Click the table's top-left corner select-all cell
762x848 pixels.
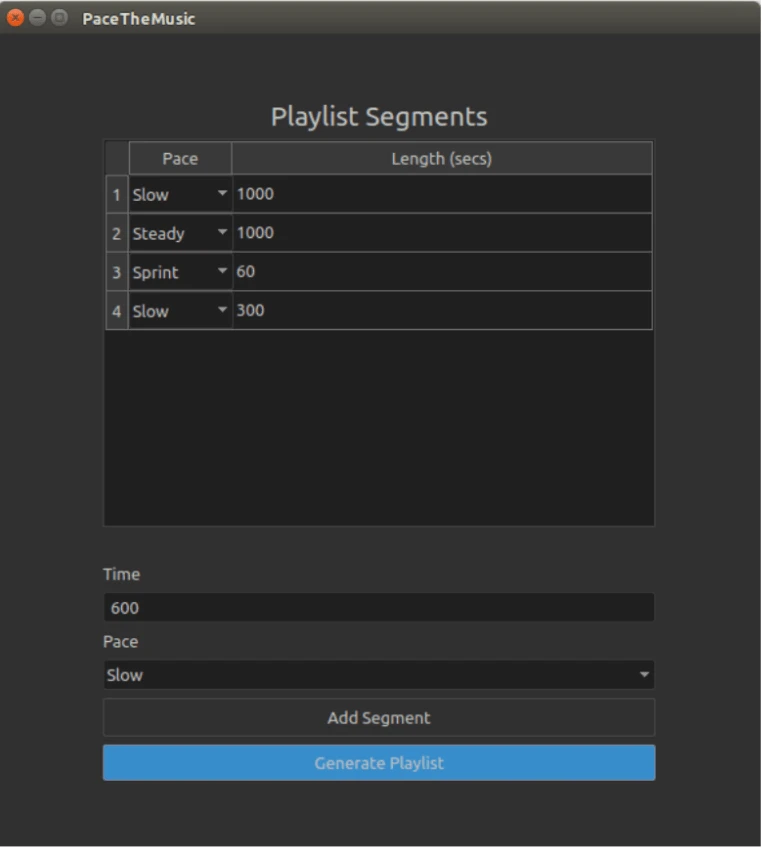(x=116, y=158)
